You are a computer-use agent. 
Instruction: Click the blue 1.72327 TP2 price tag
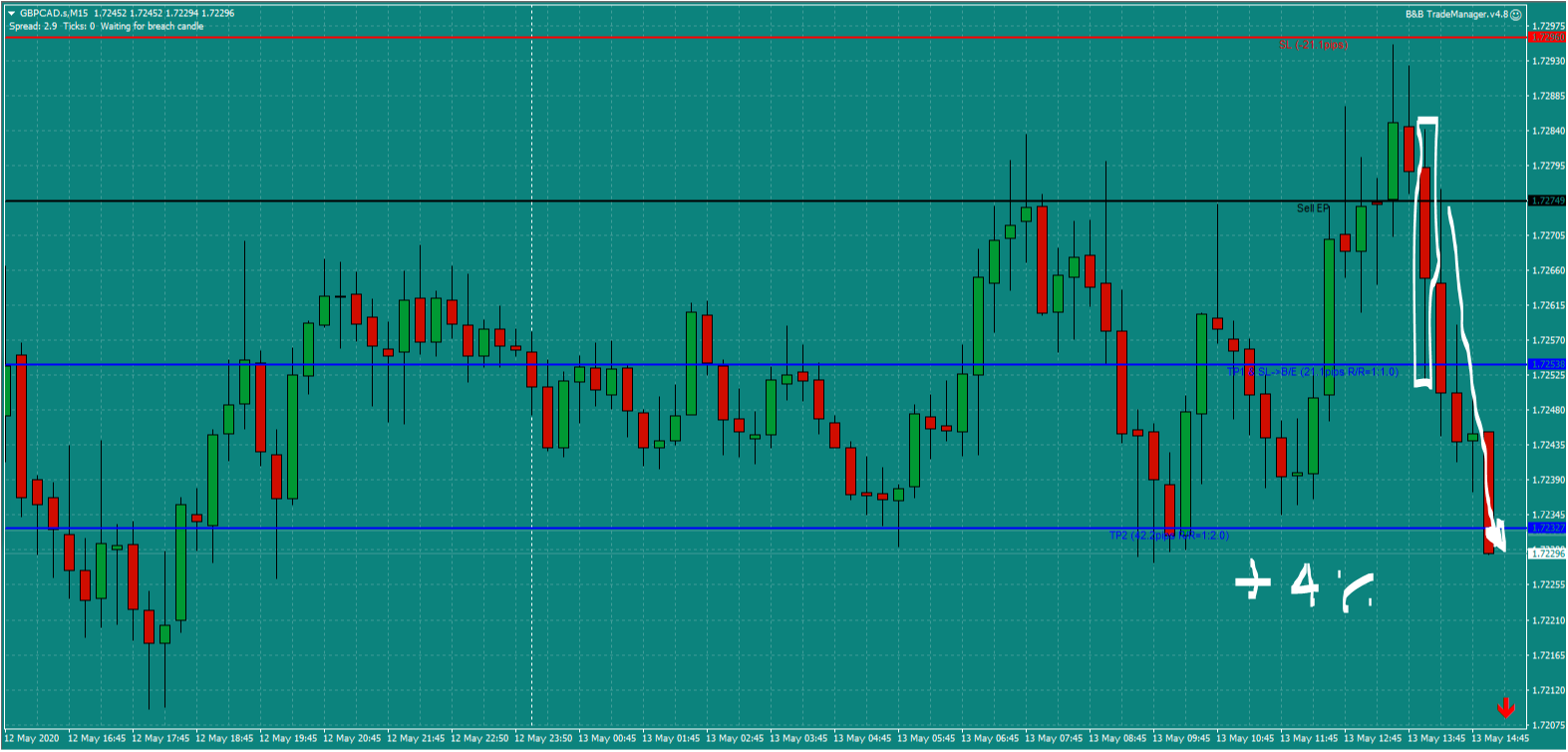[1547, 529]
